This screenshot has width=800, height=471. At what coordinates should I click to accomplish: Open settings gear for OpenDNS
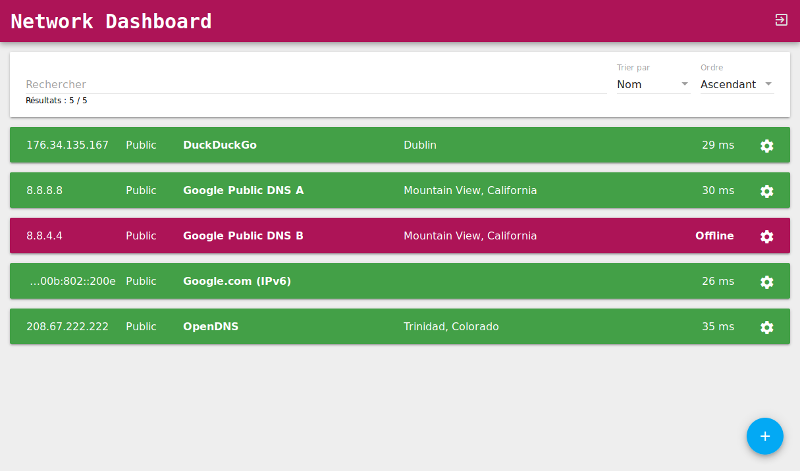click(766, 328)
